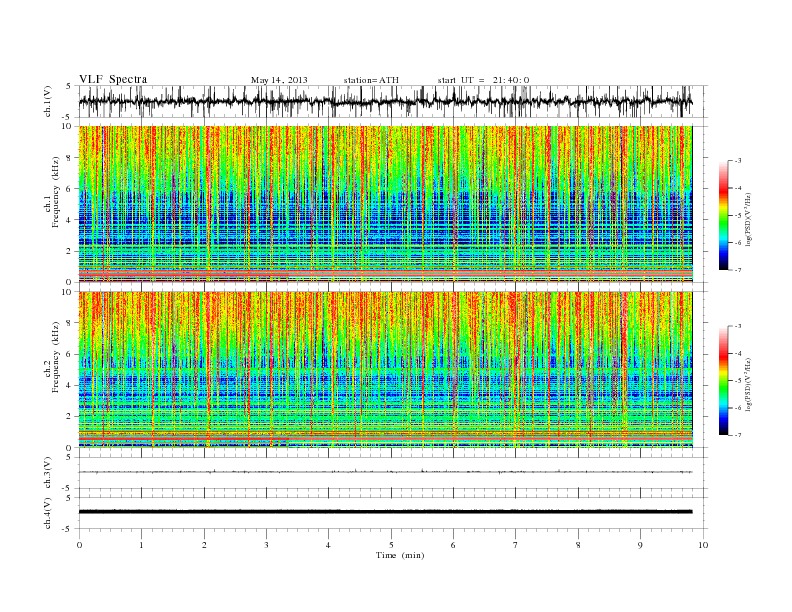The width and height of the screenshot is (792, 612).
Task: Click the ch.3 voltage waveform trace
Action: (x=385, y=472)
